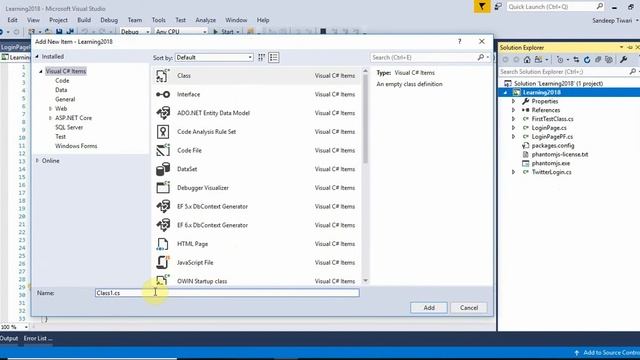This screenshot has height=360, width=640.
Task: Pick the EF 5.x DbContext Generator icon
Action: pyautogui.click(x=163, y=207)
